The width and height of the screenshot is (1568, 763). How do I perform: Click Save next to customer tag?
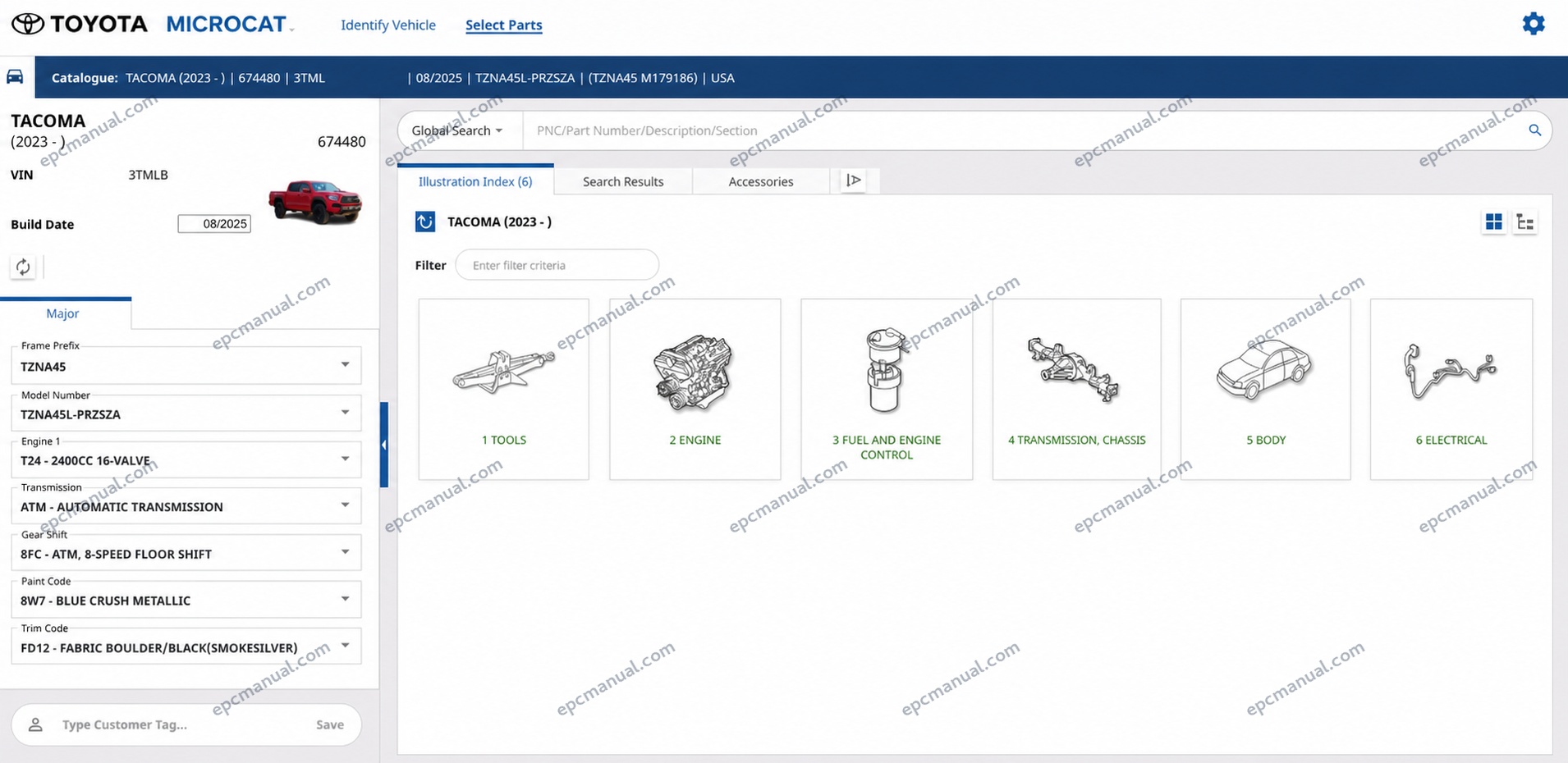(x=330, y=724)
